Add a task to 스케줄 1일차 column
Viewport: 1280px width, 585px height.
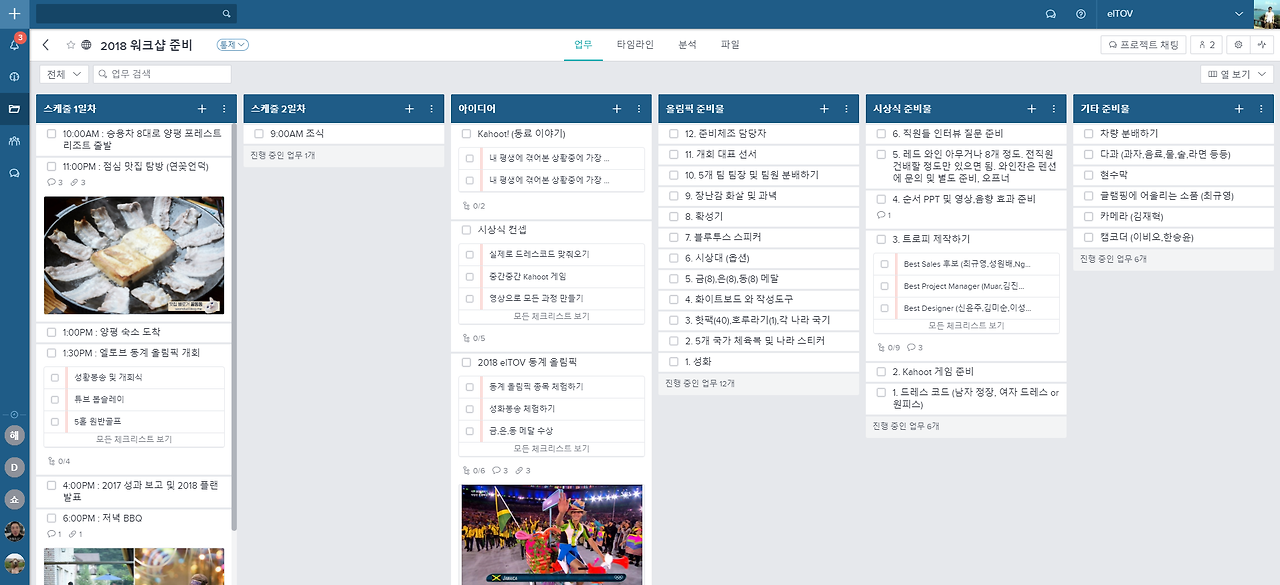pos(202,109)
